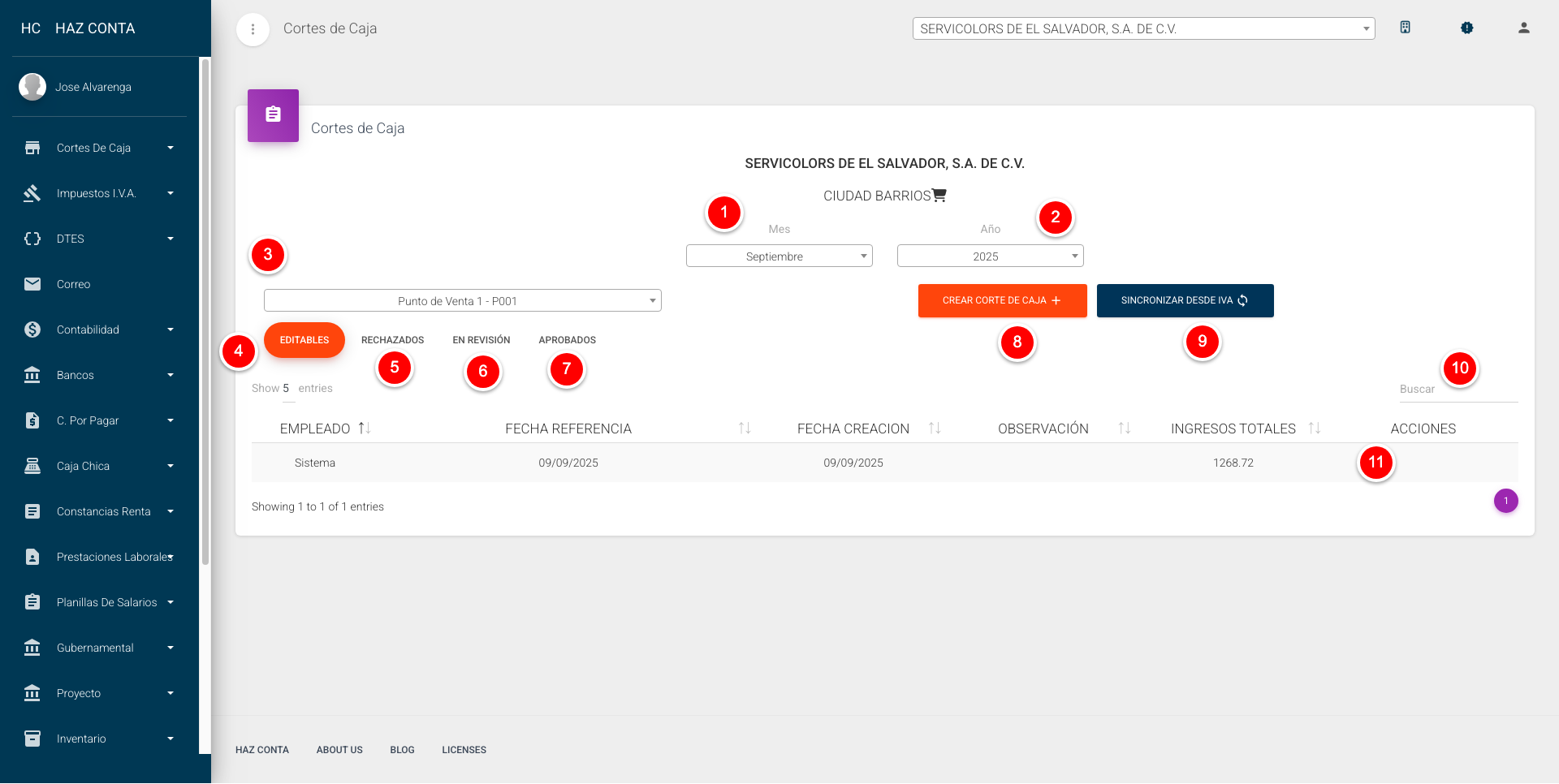1559x784 pixels.
Task: Click the purple clipboard icon
Action: pyautogui.click(x=273, y=115)
